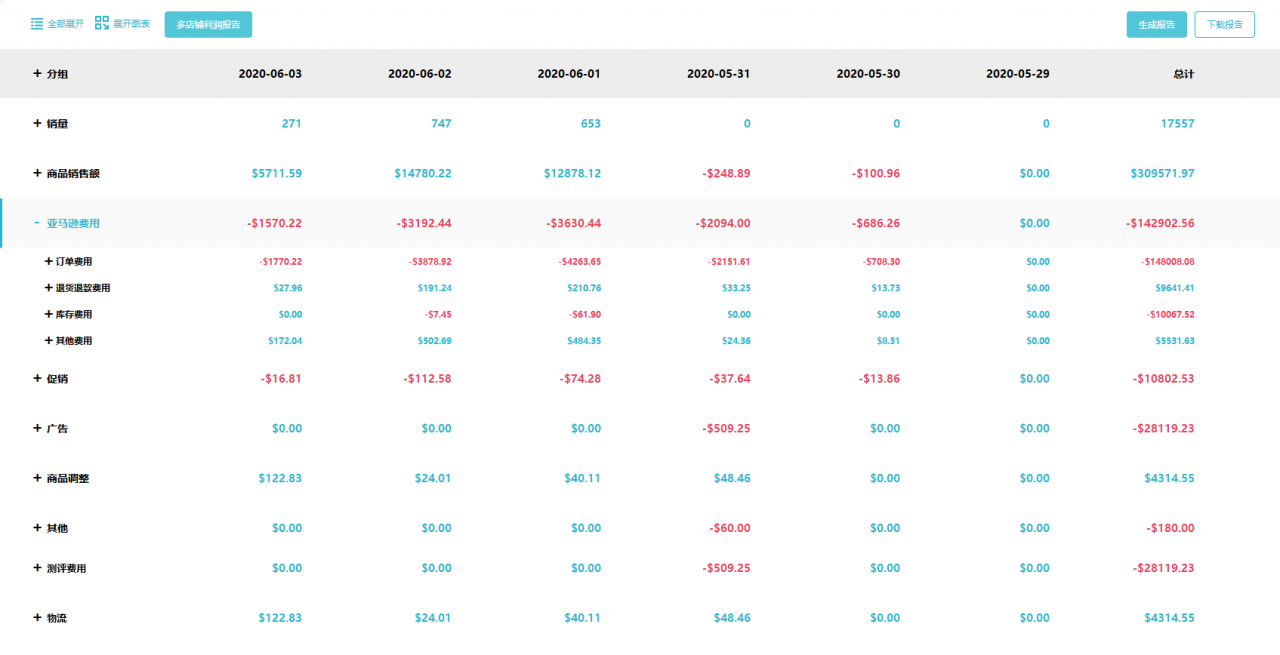Collapse the 亚马逊费用 row minus icon
Screen dimensions: 1280x655
(x=37, y=223)
